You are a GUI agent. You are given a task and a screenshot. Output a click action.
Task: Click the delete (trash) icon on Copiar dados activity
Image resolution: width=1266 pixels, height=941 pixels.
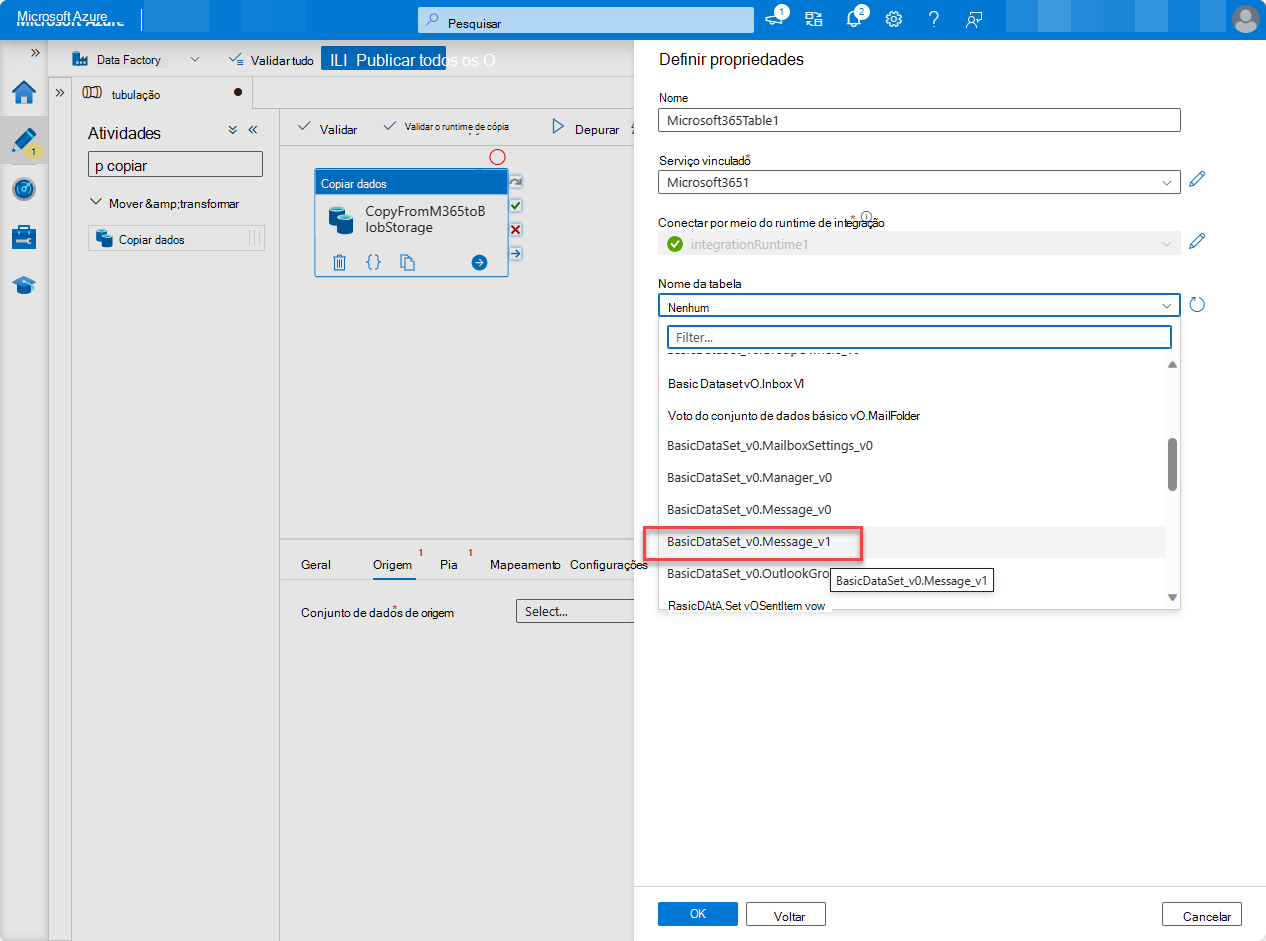[x=339, y=262]
